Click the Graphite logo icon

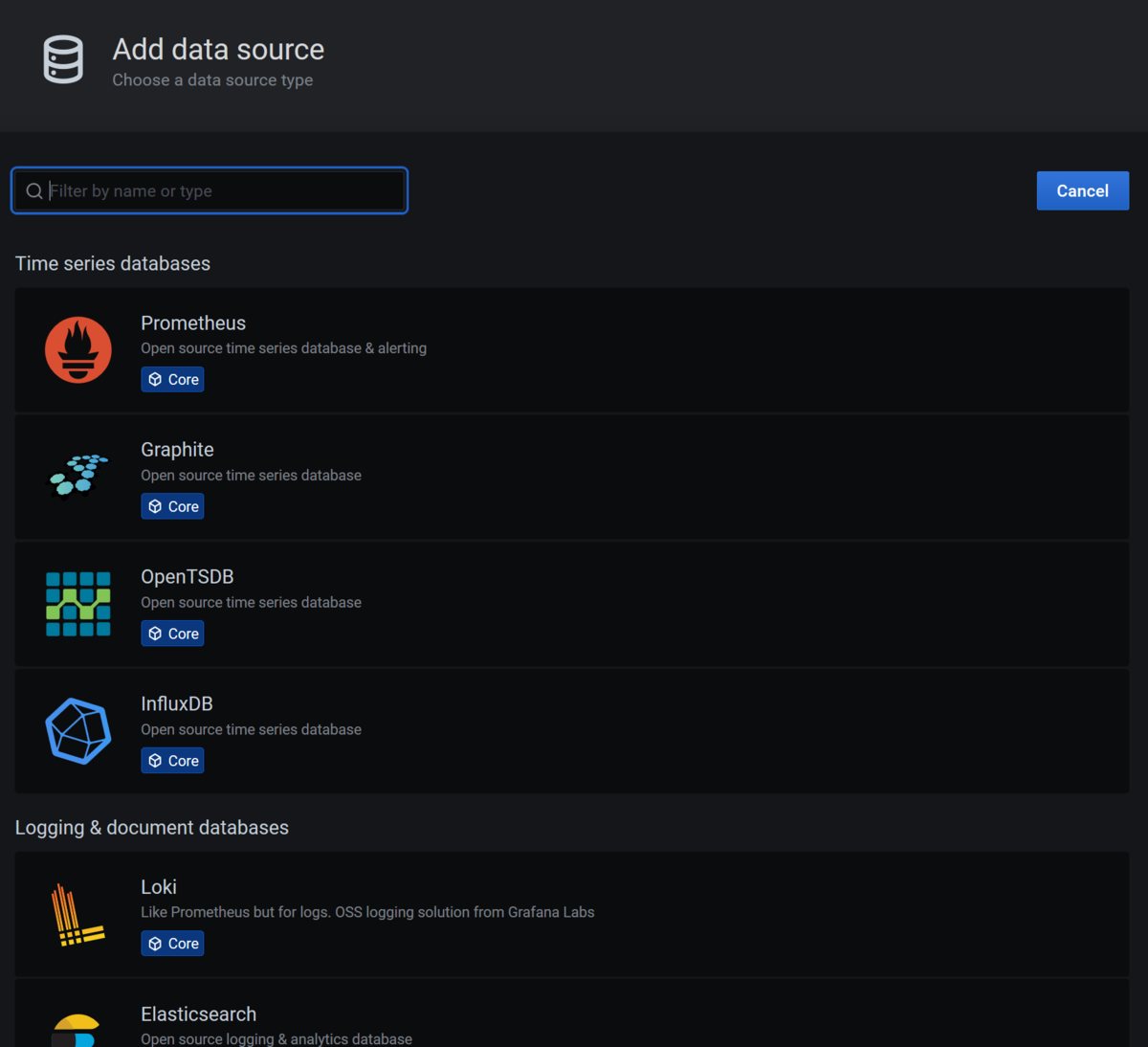pyautogui.click(x=78, y=476)
